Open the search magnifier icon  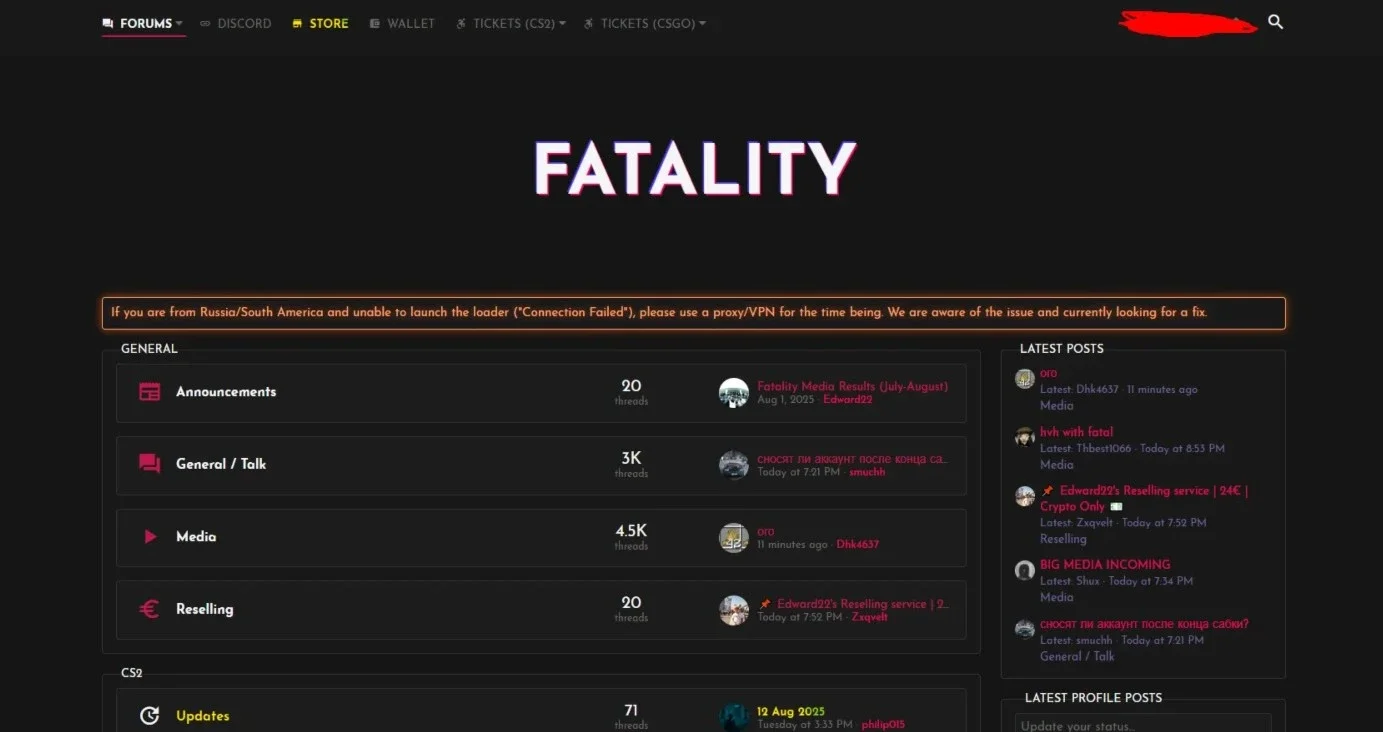click(1275, 22)
